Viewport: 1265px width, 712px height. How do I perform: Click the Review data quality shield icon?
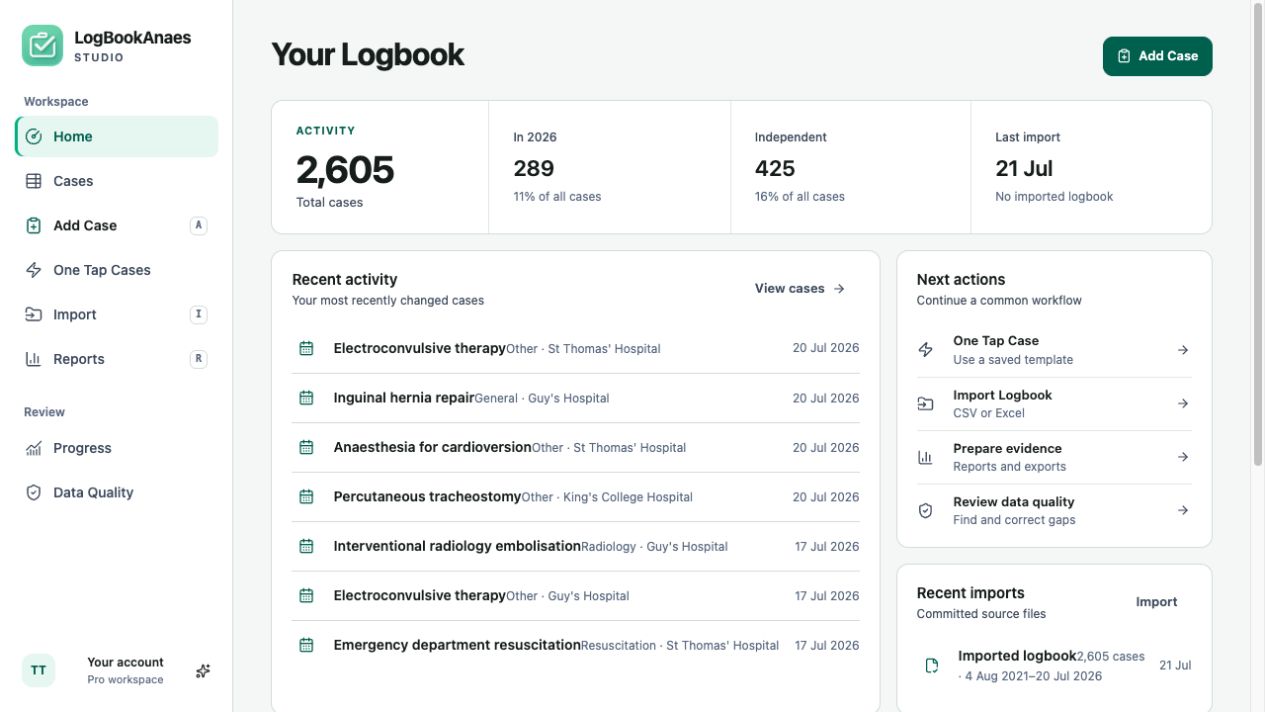click(925, 511)
